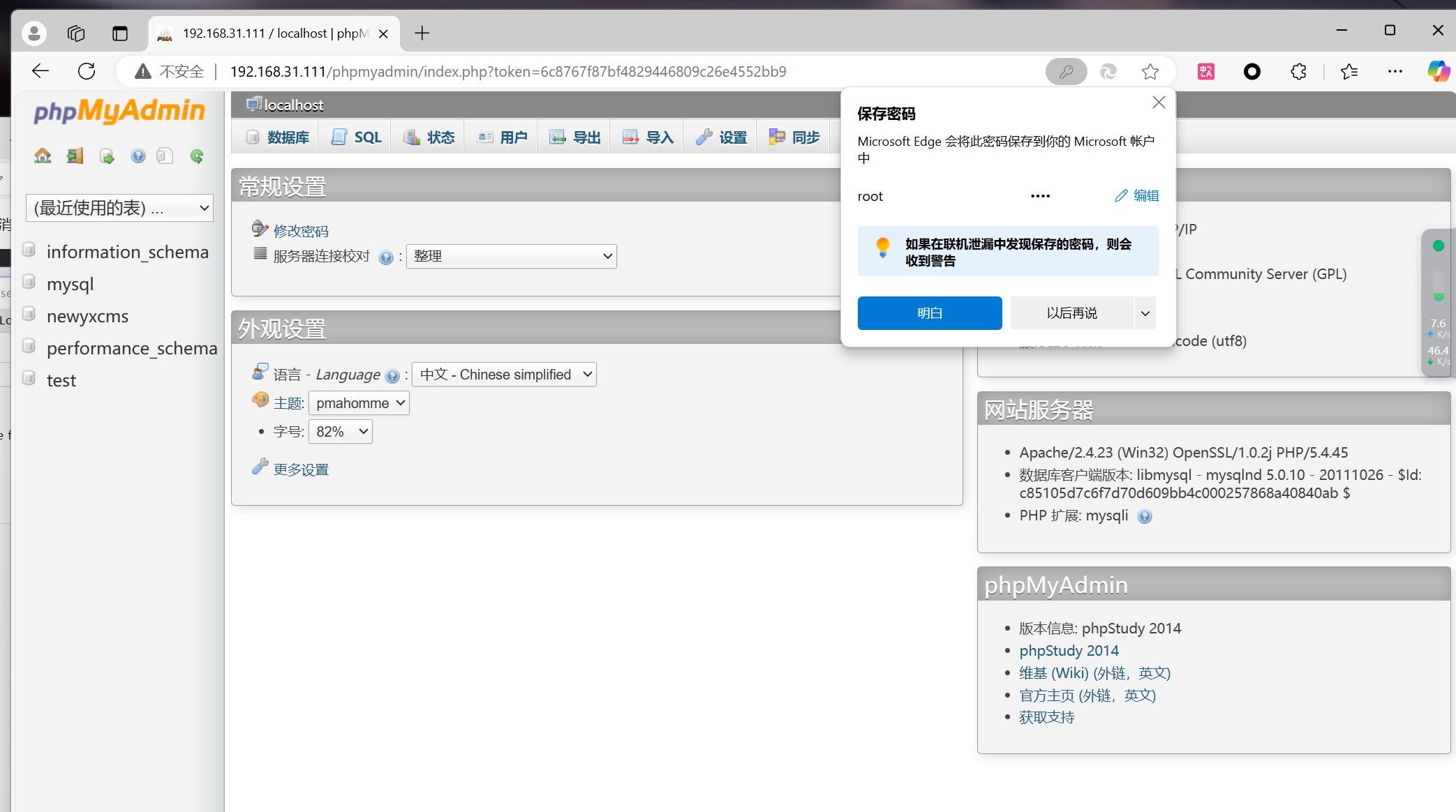Open the 用户 tab
The height and width of the screenshot is (812, 1456).
click(503, 137)
